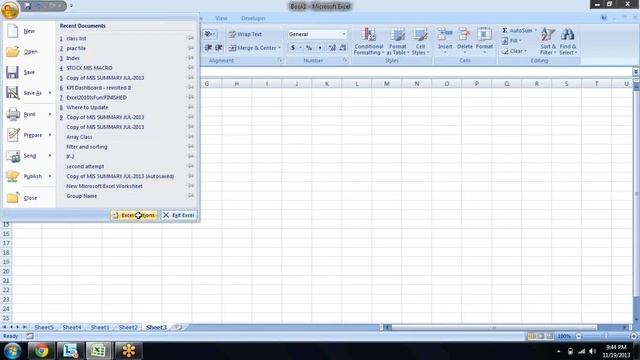Click the Prepare icon
This screenshot has width=640, height=360.
pyautogui.click(x=13, y=135)
